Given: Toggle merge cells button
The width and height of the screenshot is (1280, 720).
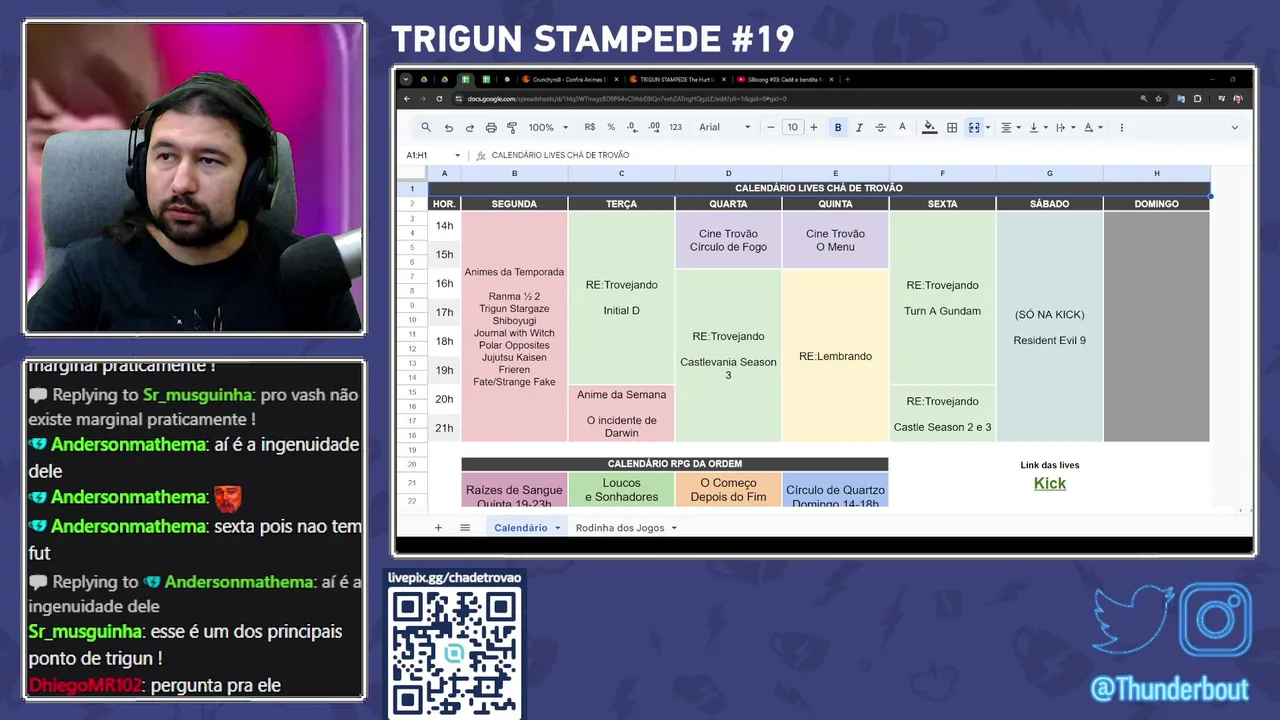Looking at the screenshot, I should coord(973,127).
